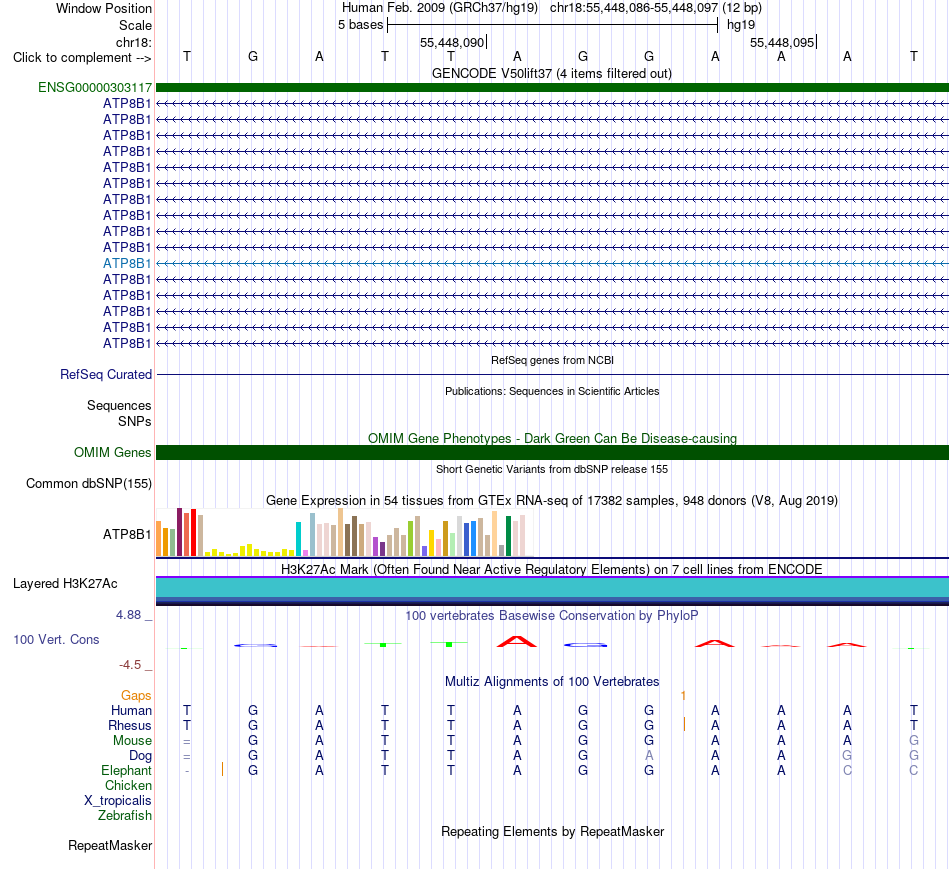The width and height of the screenshot is (950, 869).
Task: Click the dark green bar in GTEx chart
Action: point(508,536)
